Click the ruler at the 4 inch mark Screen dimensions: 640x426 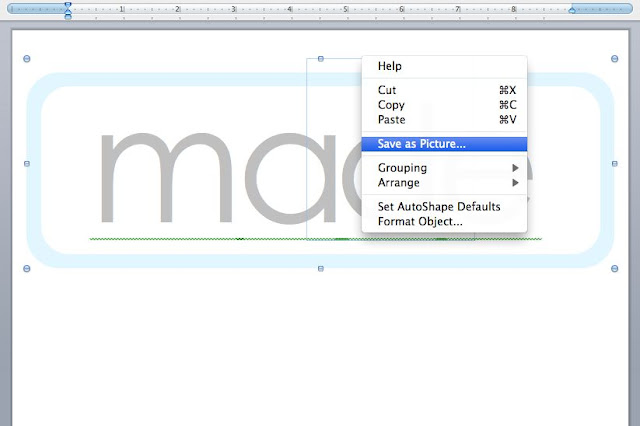click(x=290, y=9)
